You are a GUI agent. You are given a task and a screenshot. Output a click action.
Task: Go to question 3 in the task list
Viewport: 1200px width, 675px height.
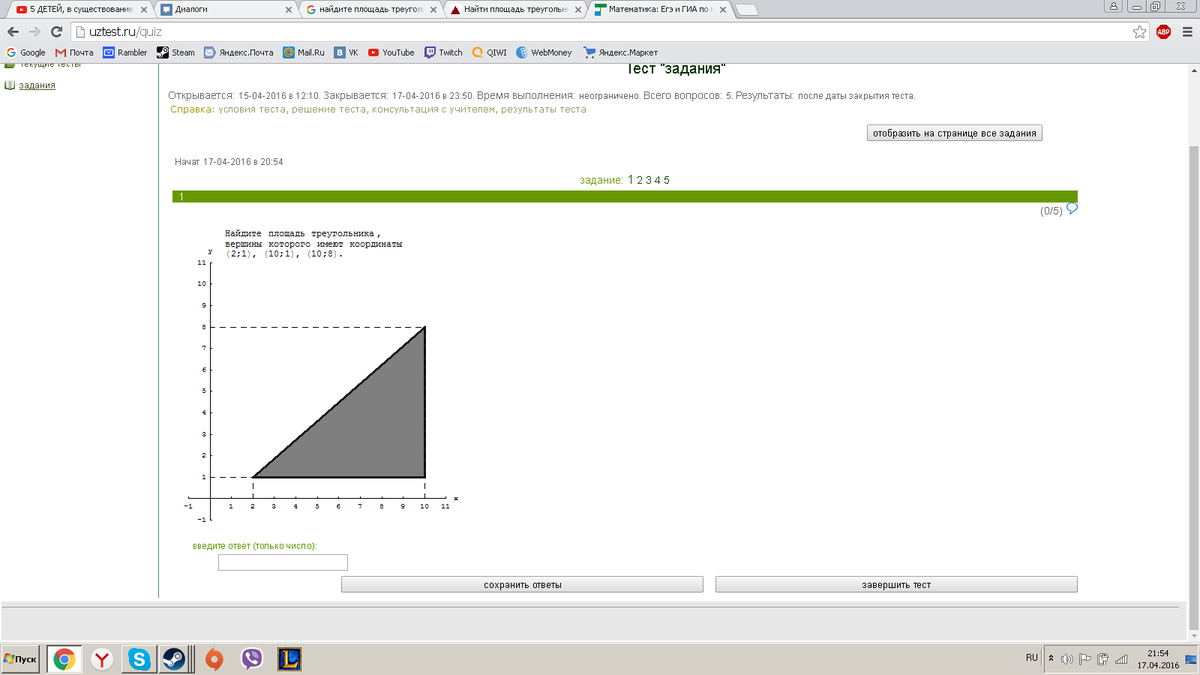click(648, 180)
